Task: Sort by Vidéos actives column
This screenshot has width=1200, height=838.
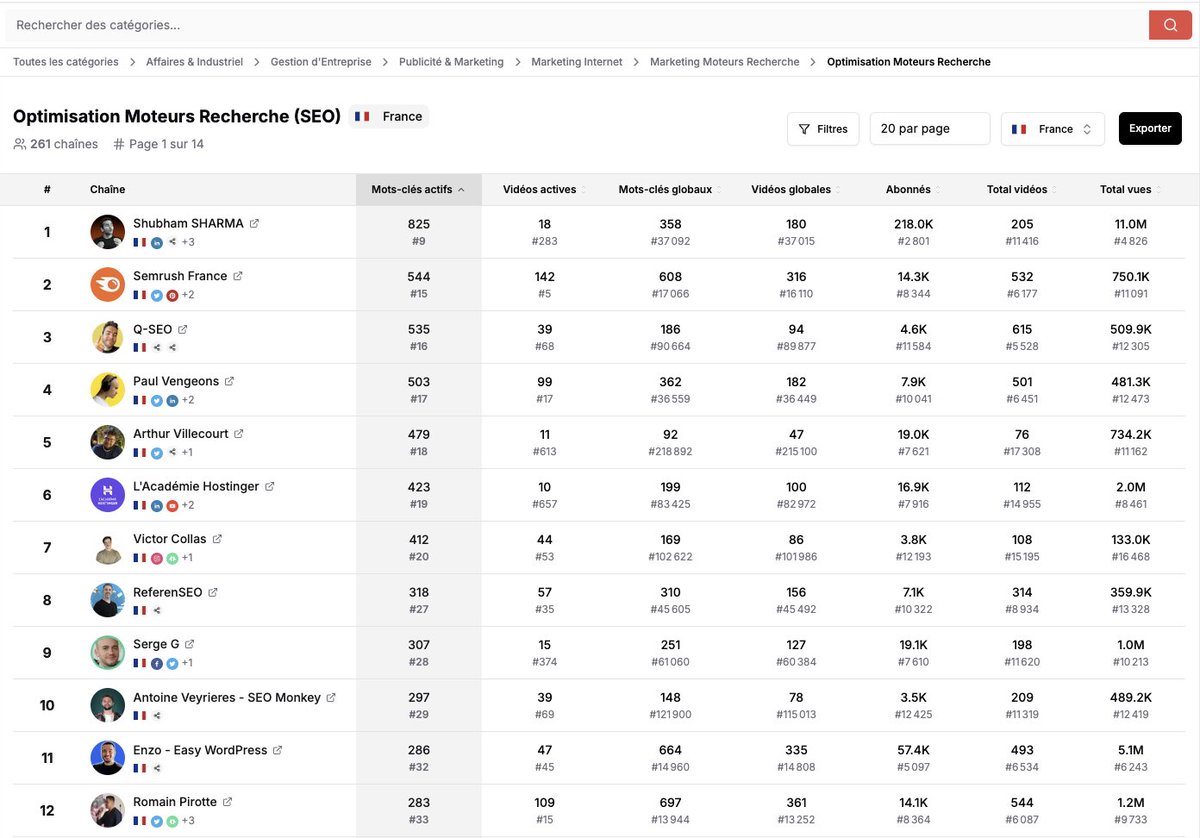Action: [x=544, y=190]
